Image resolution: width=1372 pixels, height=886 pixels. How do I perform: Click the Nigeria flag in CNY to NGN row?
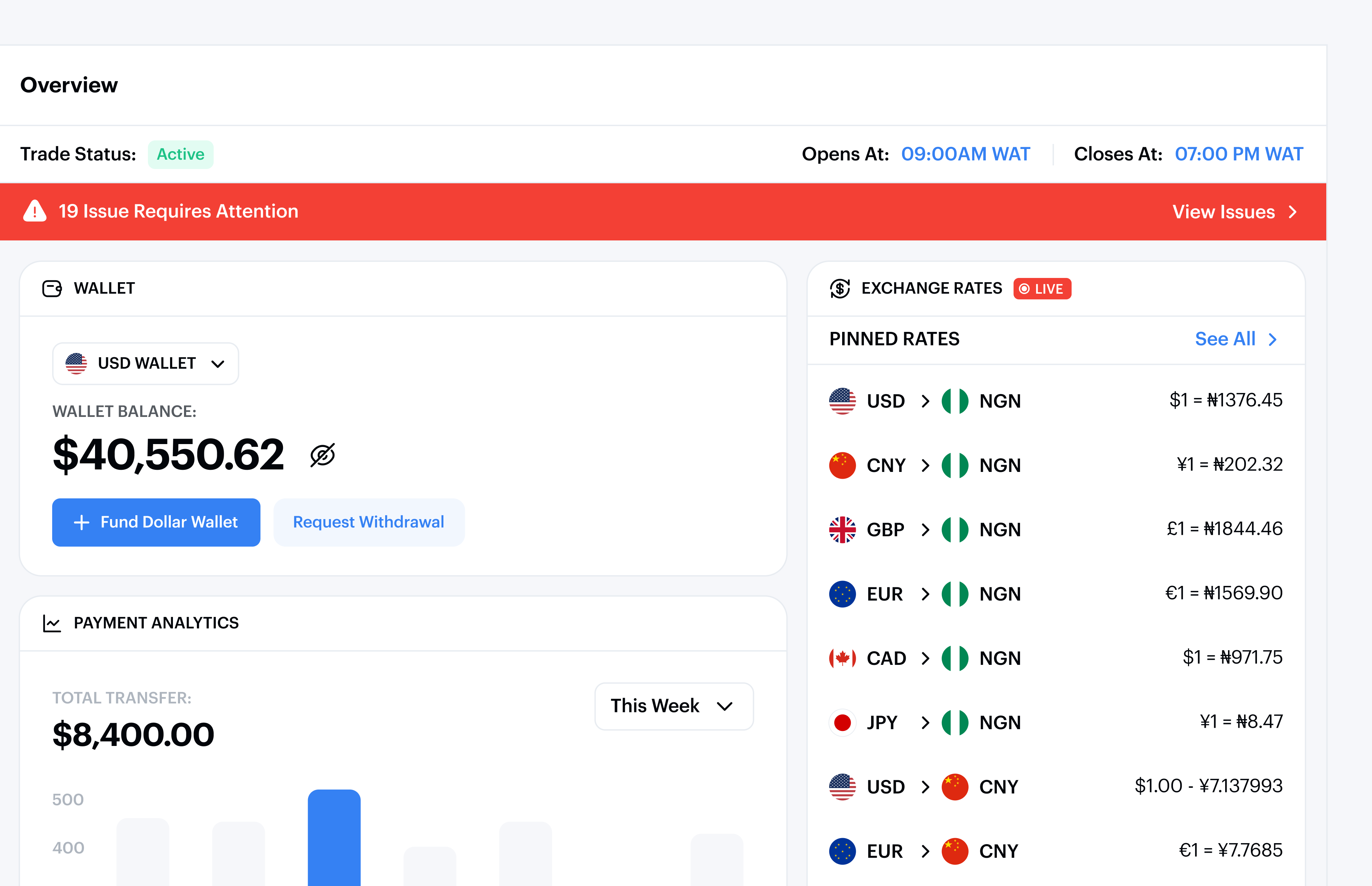pyautogui.click(x=955, y=466)
